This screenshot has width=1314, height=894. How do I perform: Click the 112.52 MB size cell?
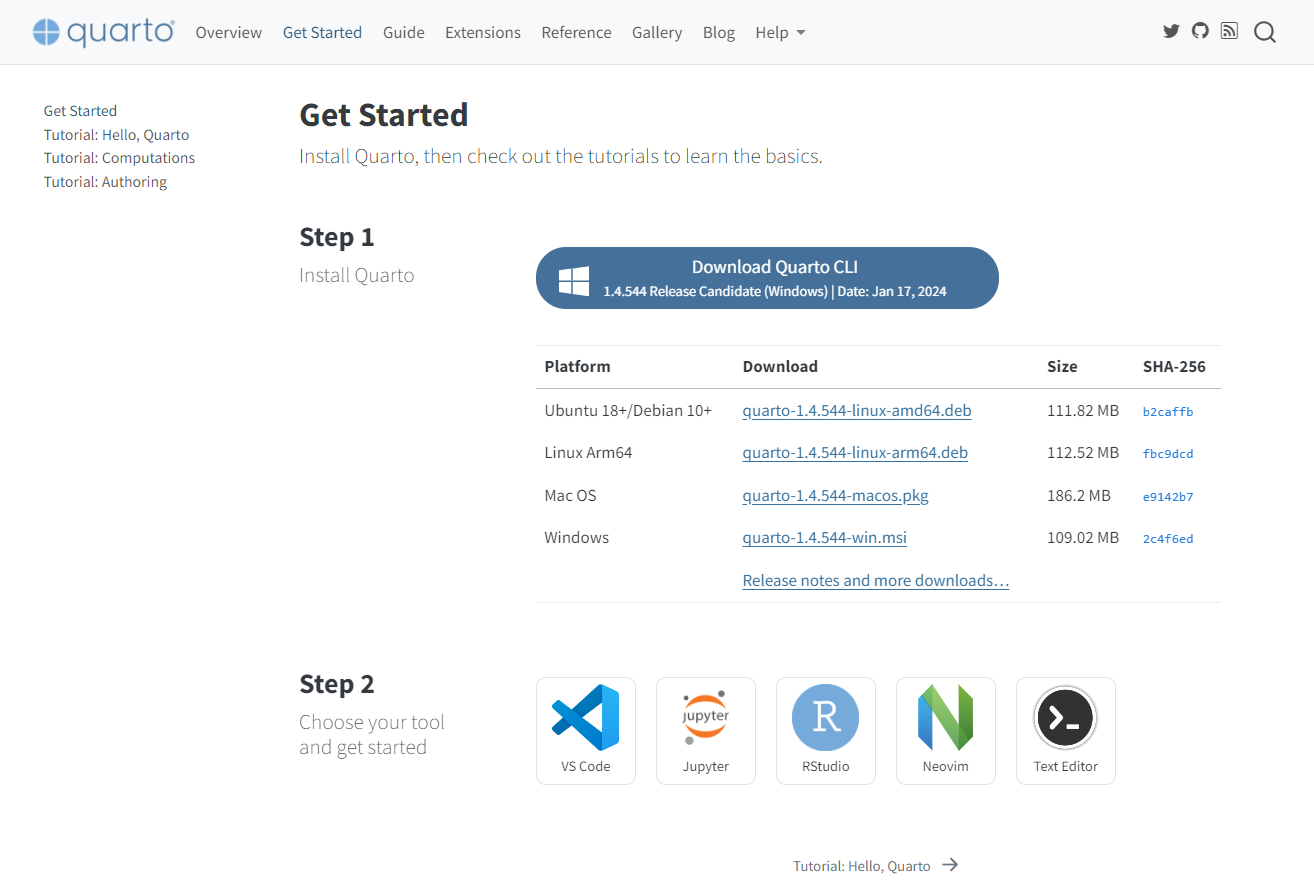click(x=1083, y=452)
